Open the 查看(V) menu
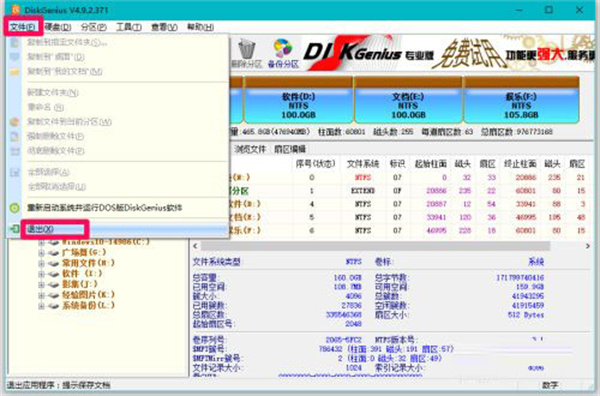600x396 pixels. (164, 27)
